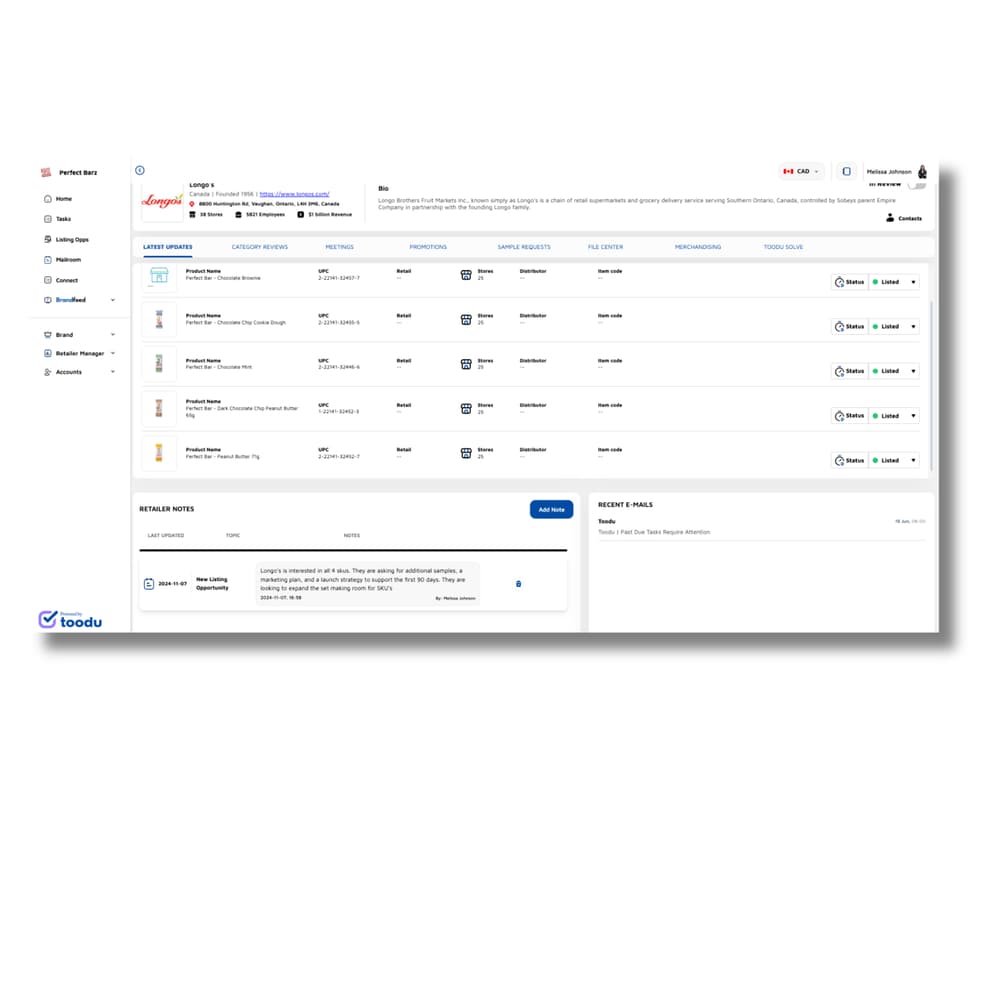This screenshot has width=1000, height=1000.
Task: Click the BrandFeed sidebar icon
Action: 48,300
